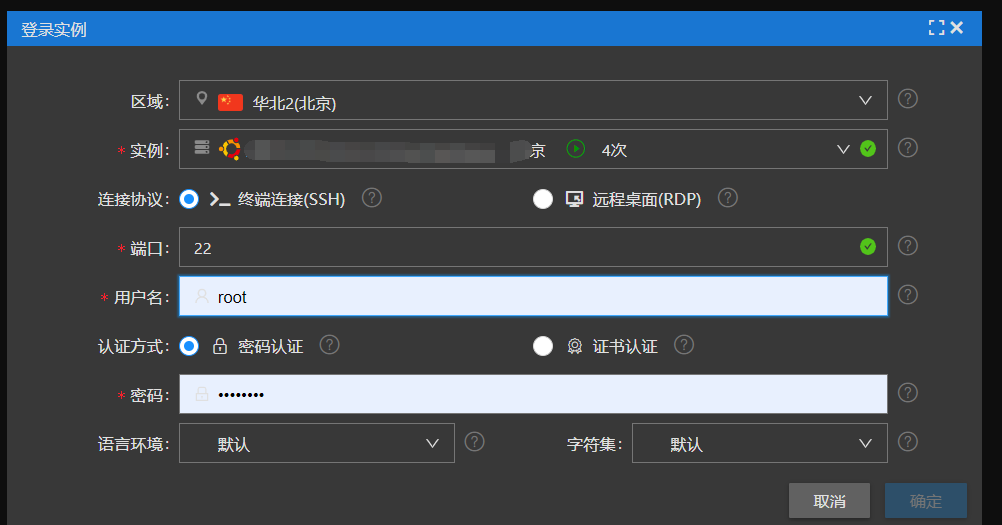Click the lock icon inside the 密码 field
Image resolution: width=1002 pixels, height=525 pixels.
[x=201, y=393]
